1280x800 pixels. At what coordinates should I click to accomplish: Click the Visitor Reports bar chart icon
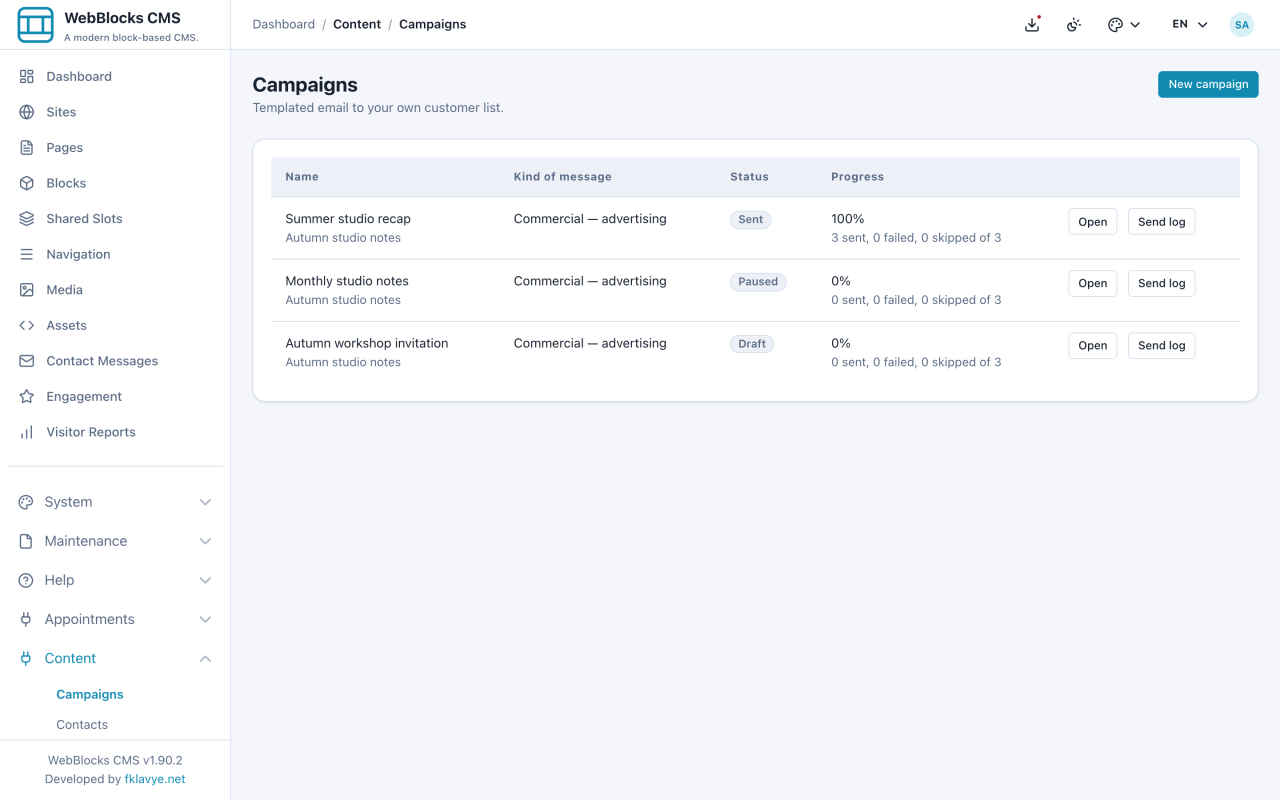click(x=27, y=432)
